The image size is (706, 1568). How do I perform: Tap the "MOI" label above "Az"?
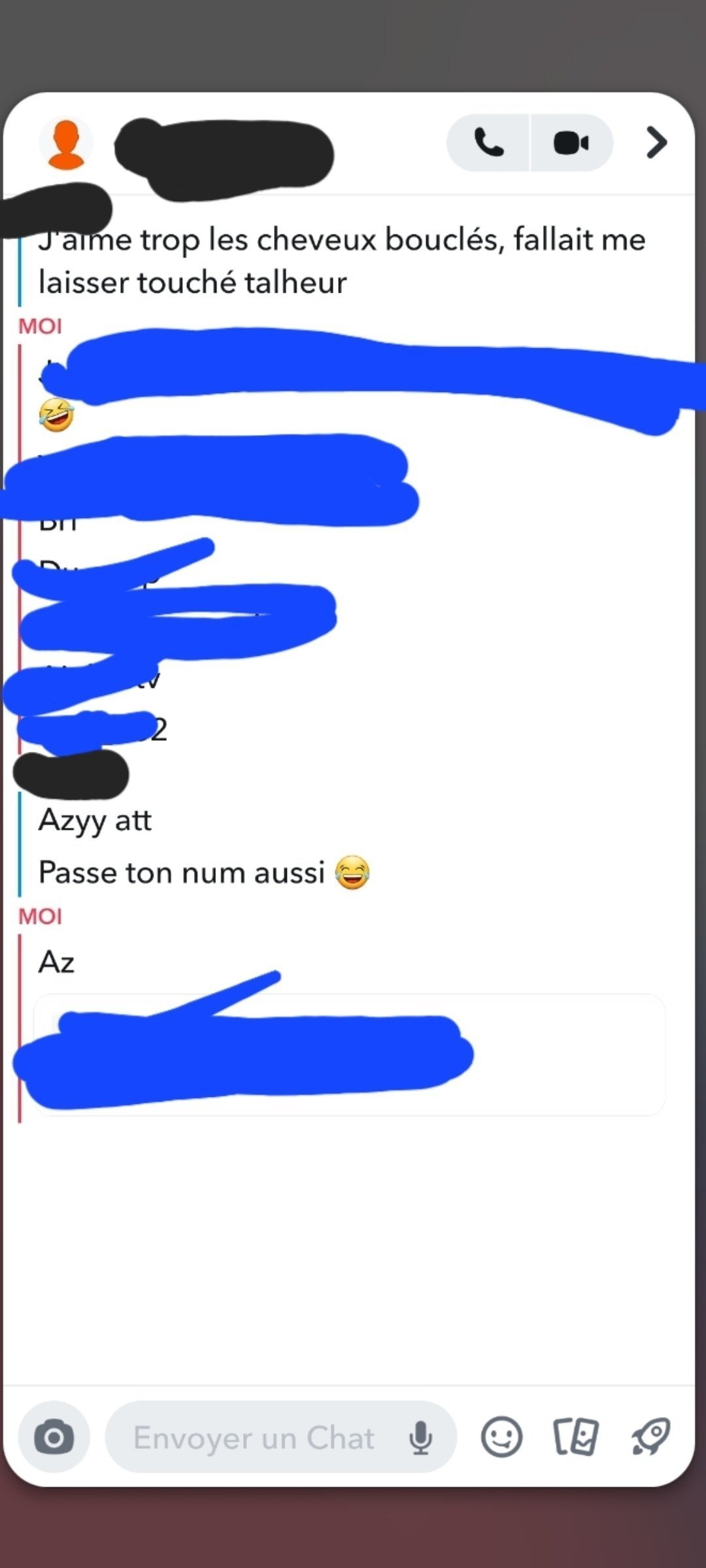[40, 917]
